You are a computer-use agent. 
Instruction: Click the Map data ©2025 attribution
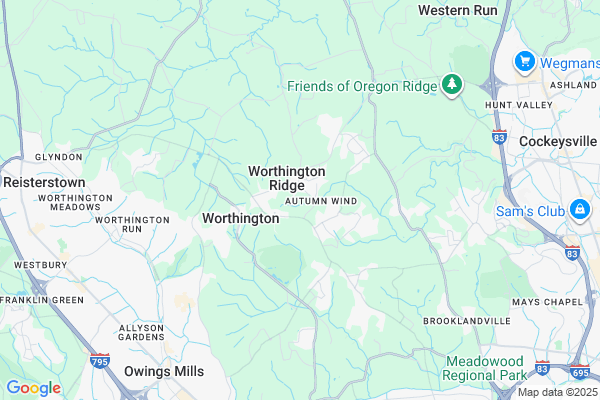558,392
